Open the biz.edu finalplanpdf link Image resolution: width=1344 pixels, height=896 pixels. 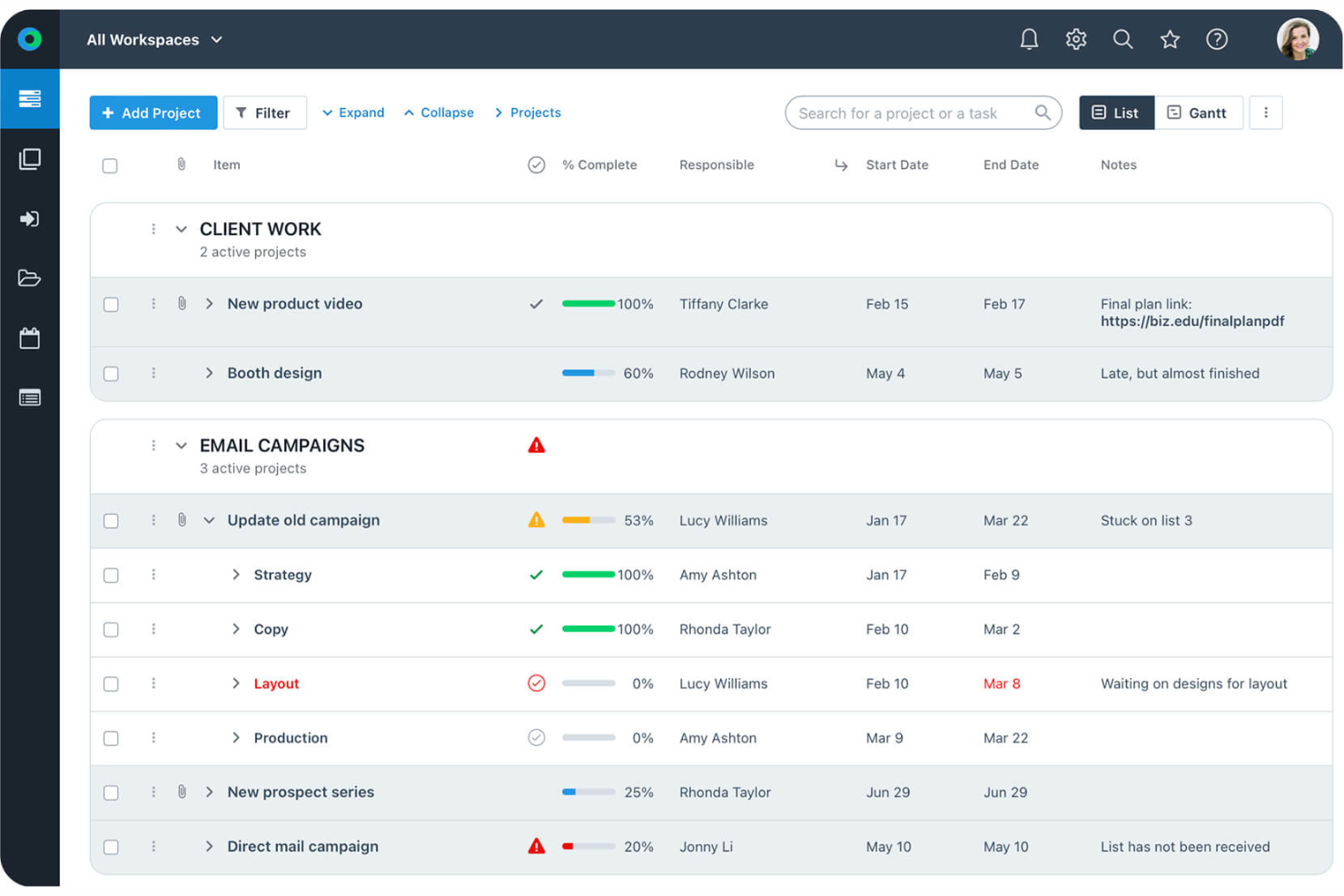point(1192,321)
